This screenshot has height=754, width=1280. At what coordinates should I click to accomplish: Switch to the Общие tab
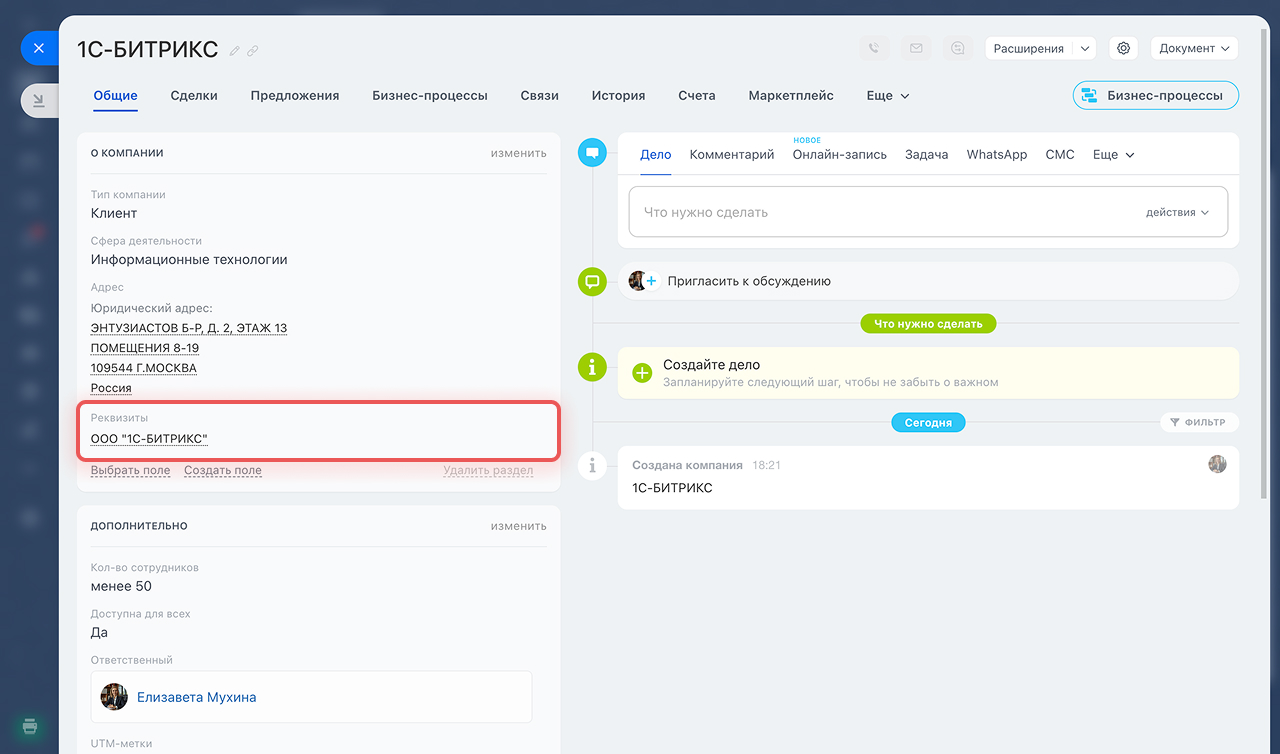(115, 96)
